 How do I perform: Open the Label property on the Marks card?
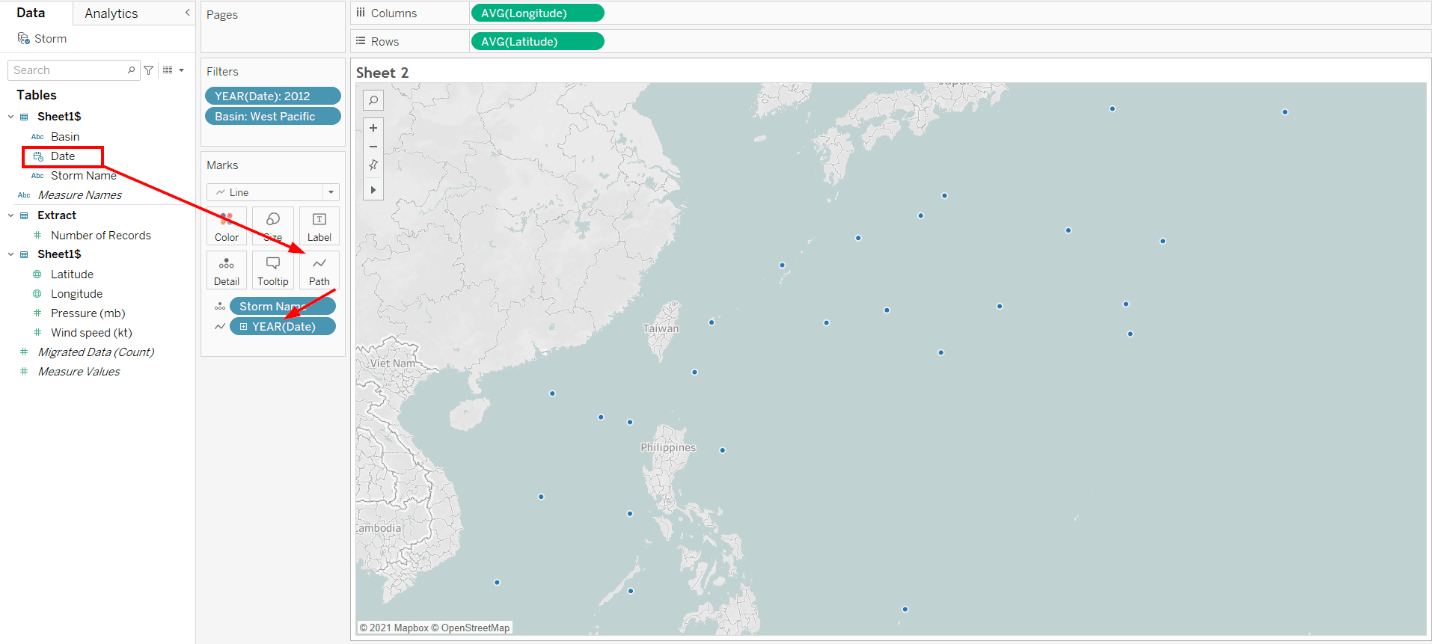[x=318, y=225]
